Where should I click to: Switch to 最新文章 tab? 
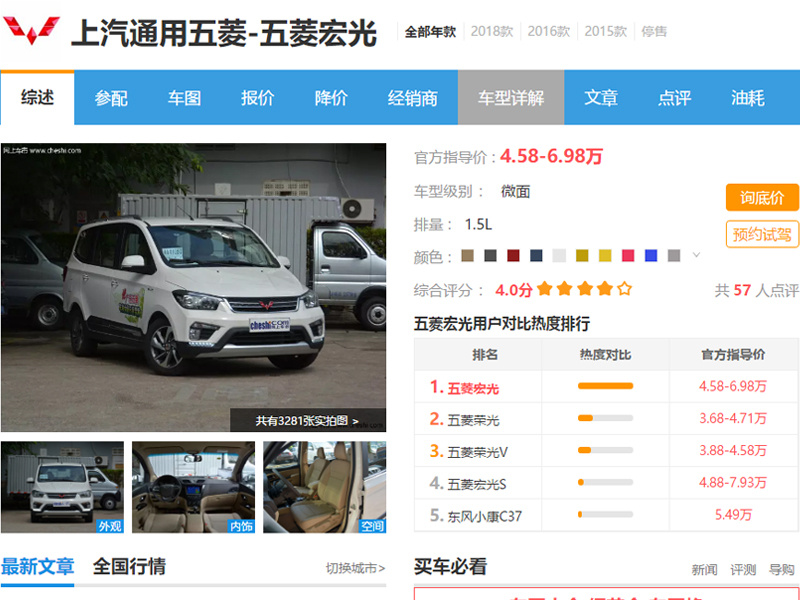[x=37, y=567]
